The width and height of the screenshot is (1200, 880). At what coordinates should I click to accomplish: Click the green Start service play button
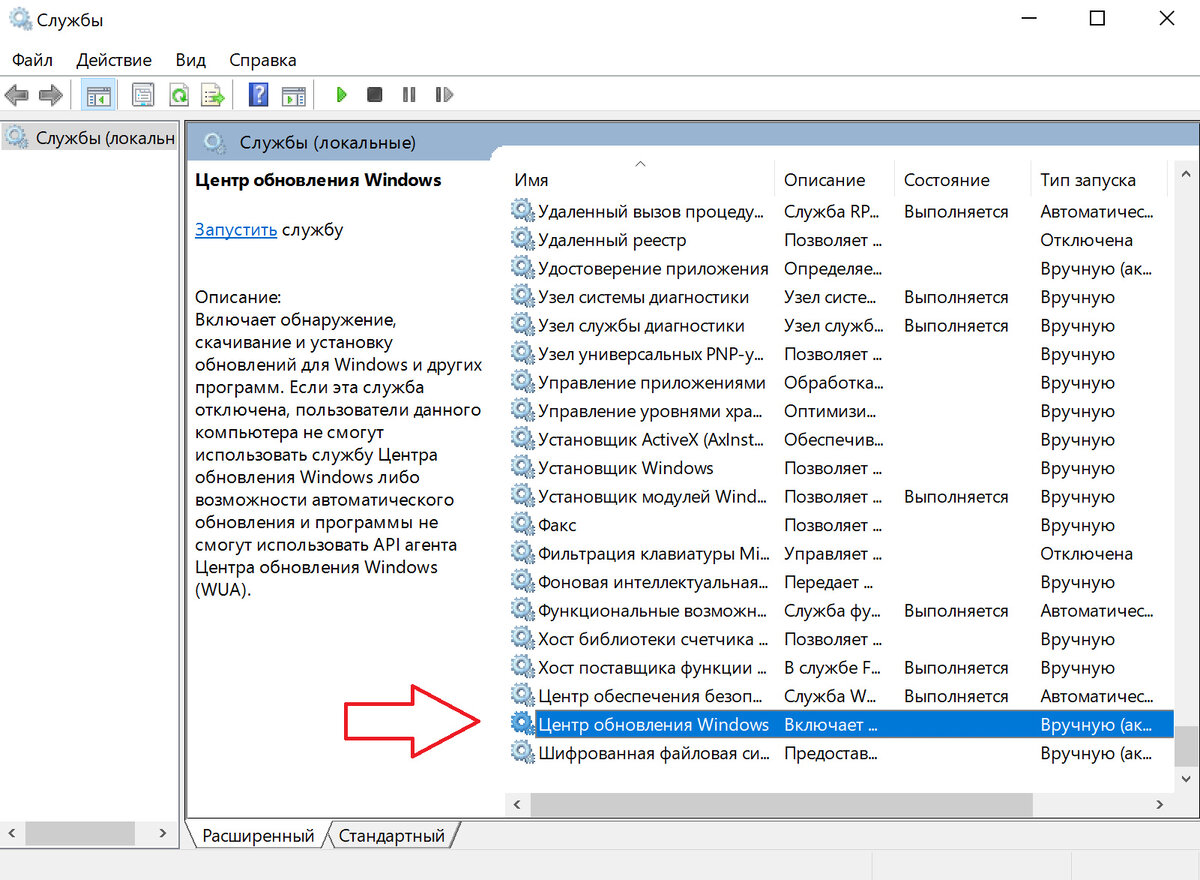[x=341, y=95]
